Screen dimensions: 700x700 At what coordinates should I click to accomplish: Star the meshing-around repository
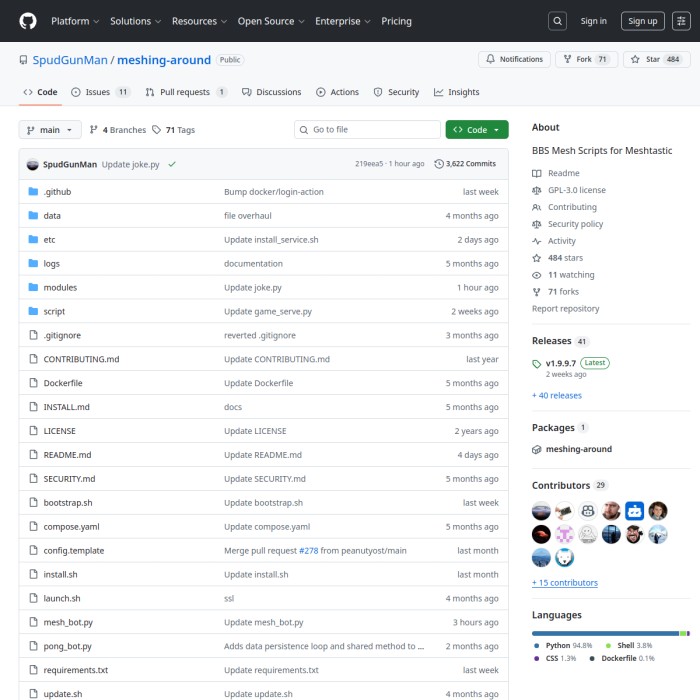(x=657, y=60)
